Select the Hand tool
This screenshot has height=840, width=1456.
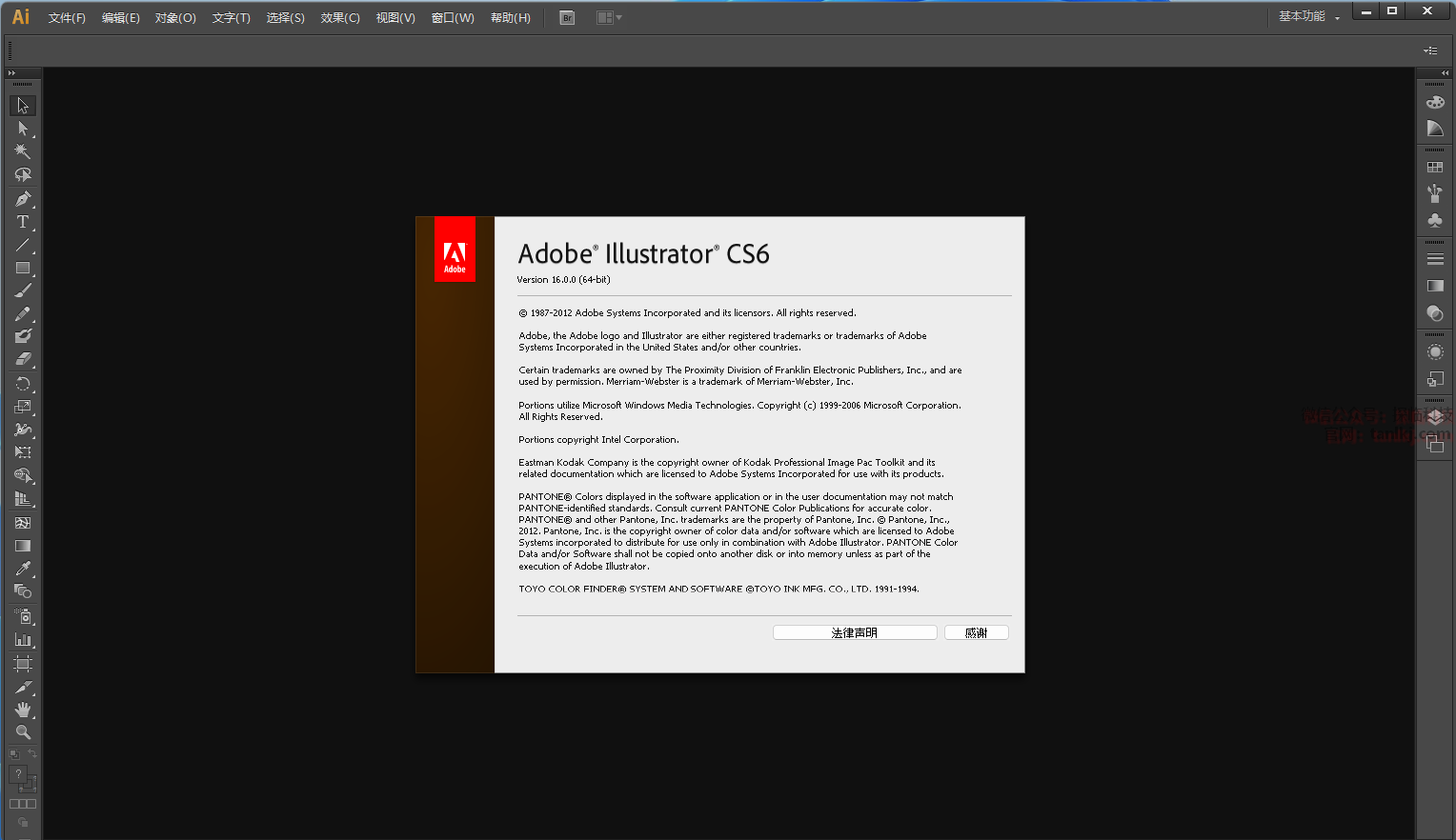(x=23, y=710)
